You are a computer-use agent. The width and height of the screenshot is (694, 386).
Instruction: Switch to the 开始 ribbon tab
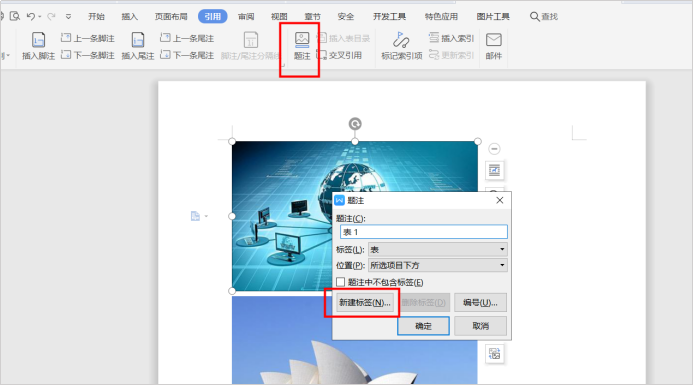click(x=96, y=17)
